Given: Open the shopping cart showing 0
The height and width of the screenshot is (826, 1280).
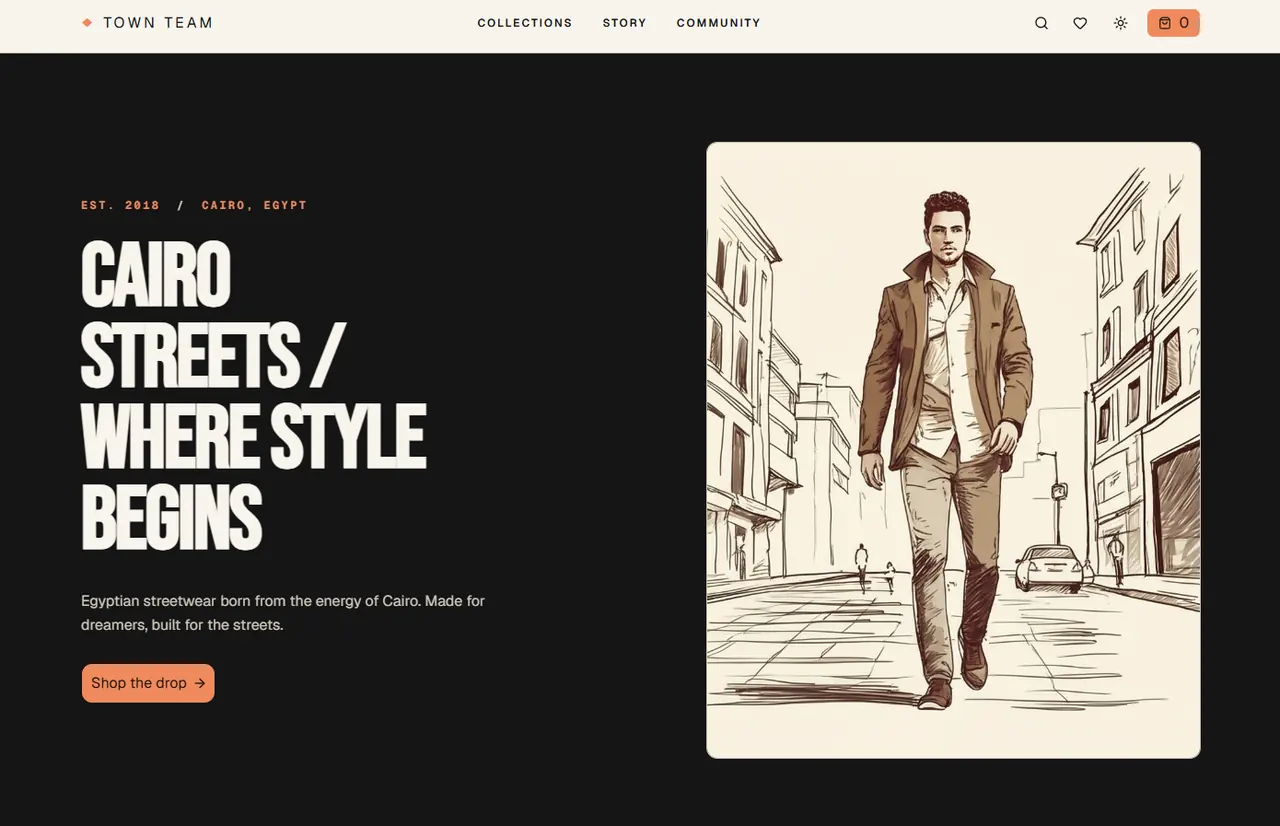Looking at the screenshot, I should [1173, 23].
